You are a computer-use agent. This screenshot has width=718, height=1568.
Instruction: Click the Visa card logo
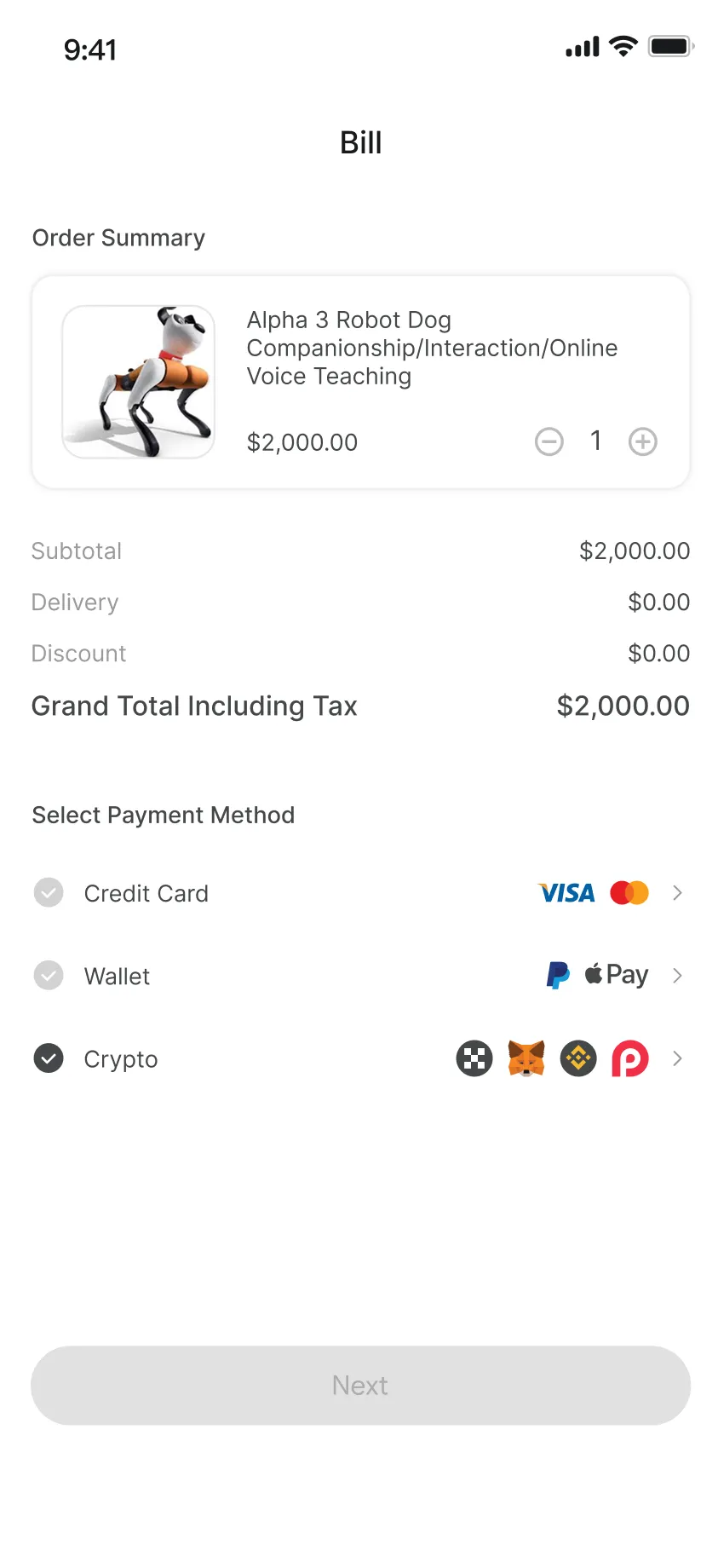coord(566,893)
